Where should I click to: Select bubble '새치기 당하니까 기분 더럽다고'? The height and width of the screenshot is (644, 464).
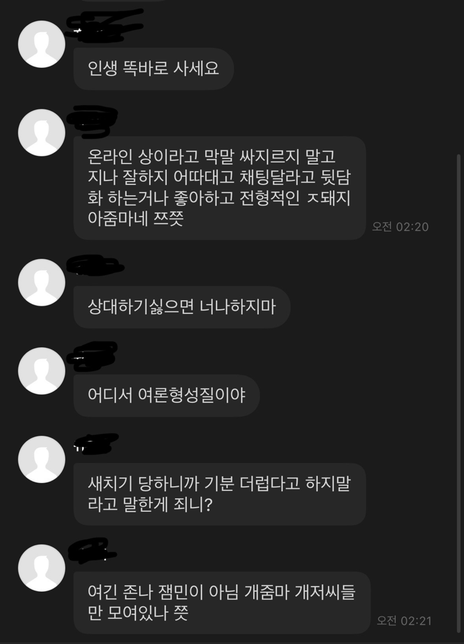pyautogui.click(x=220, y=494)
